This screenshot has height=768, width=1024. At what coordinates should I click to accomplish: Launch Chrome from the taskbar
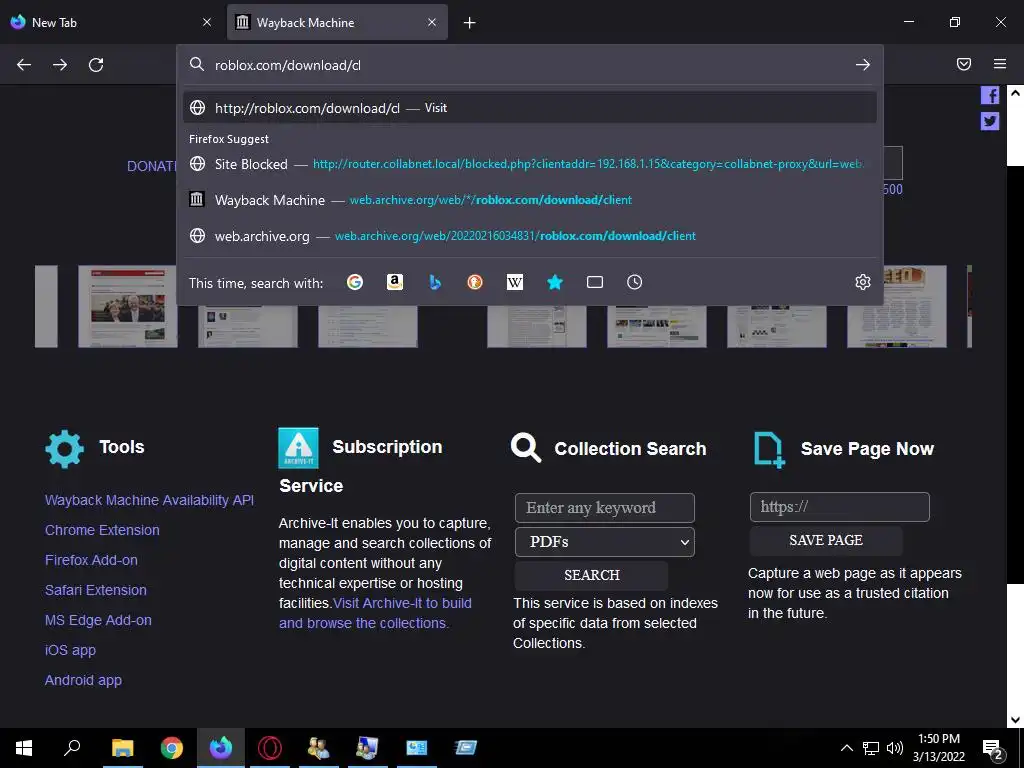172,748
